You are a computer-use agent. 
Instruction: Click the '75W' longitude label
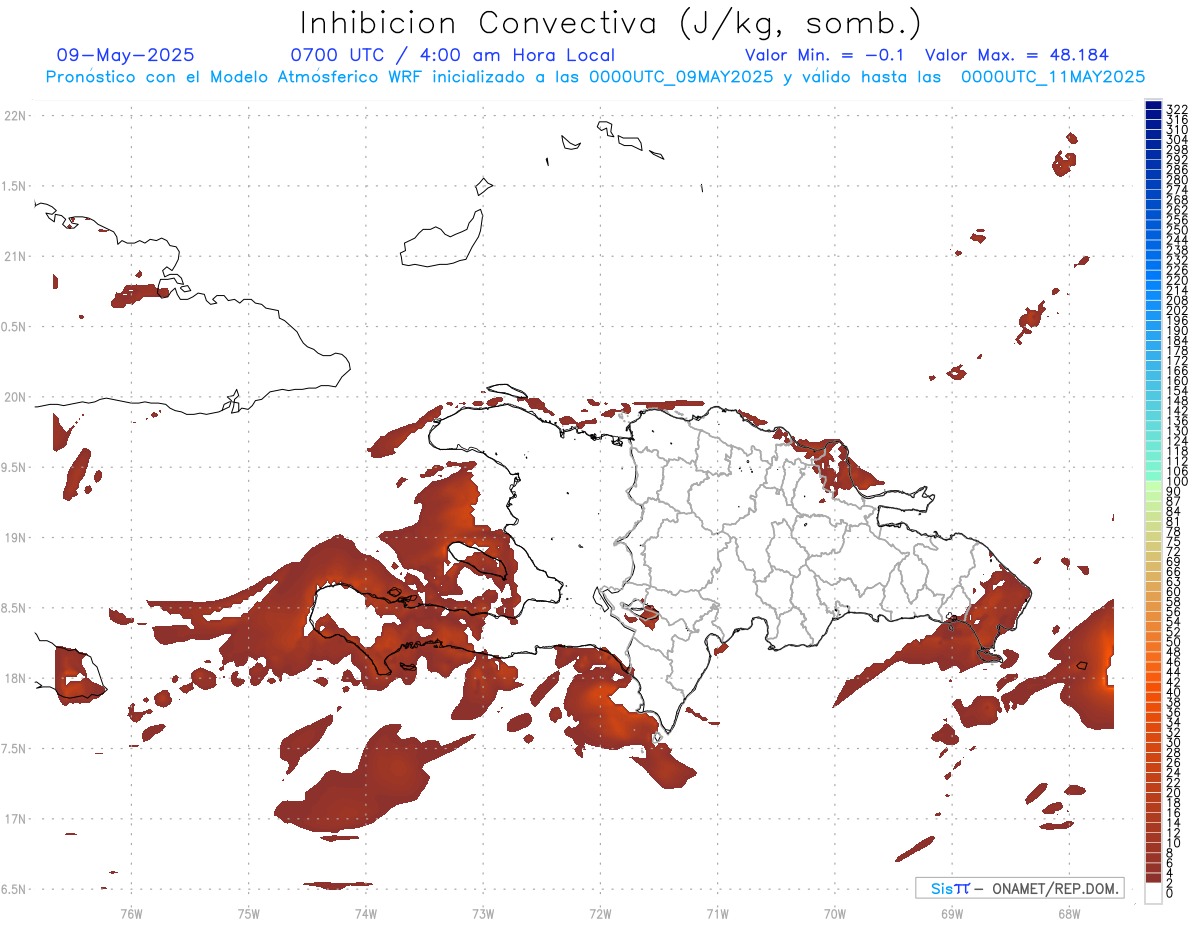pos(248,913)
